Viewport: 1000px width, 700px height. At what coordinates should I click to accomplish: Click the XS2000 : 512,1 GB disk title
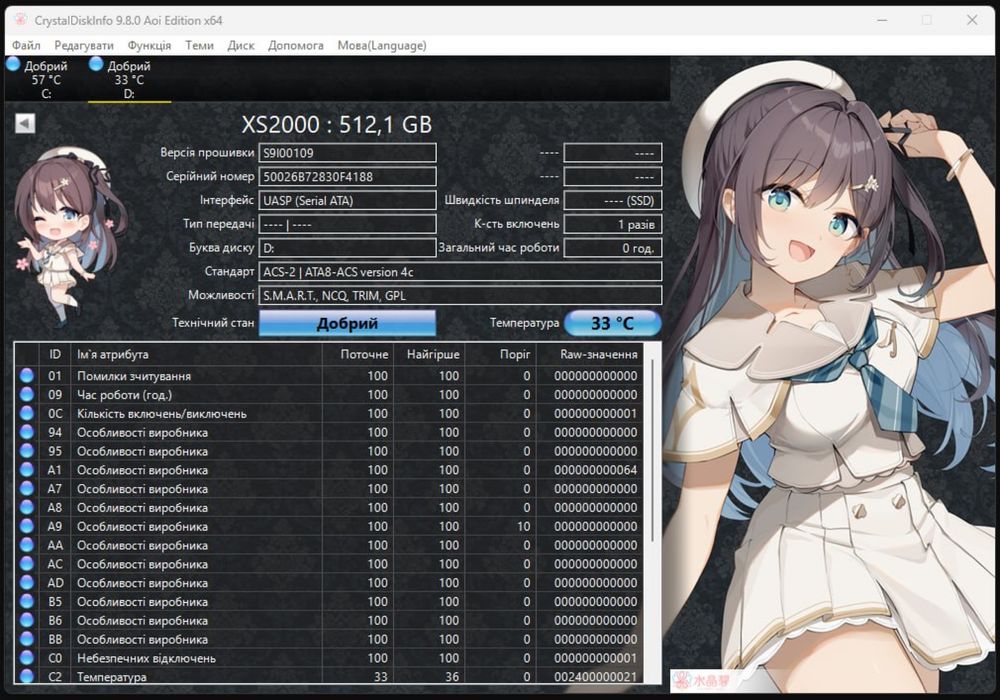click(337, 124)
